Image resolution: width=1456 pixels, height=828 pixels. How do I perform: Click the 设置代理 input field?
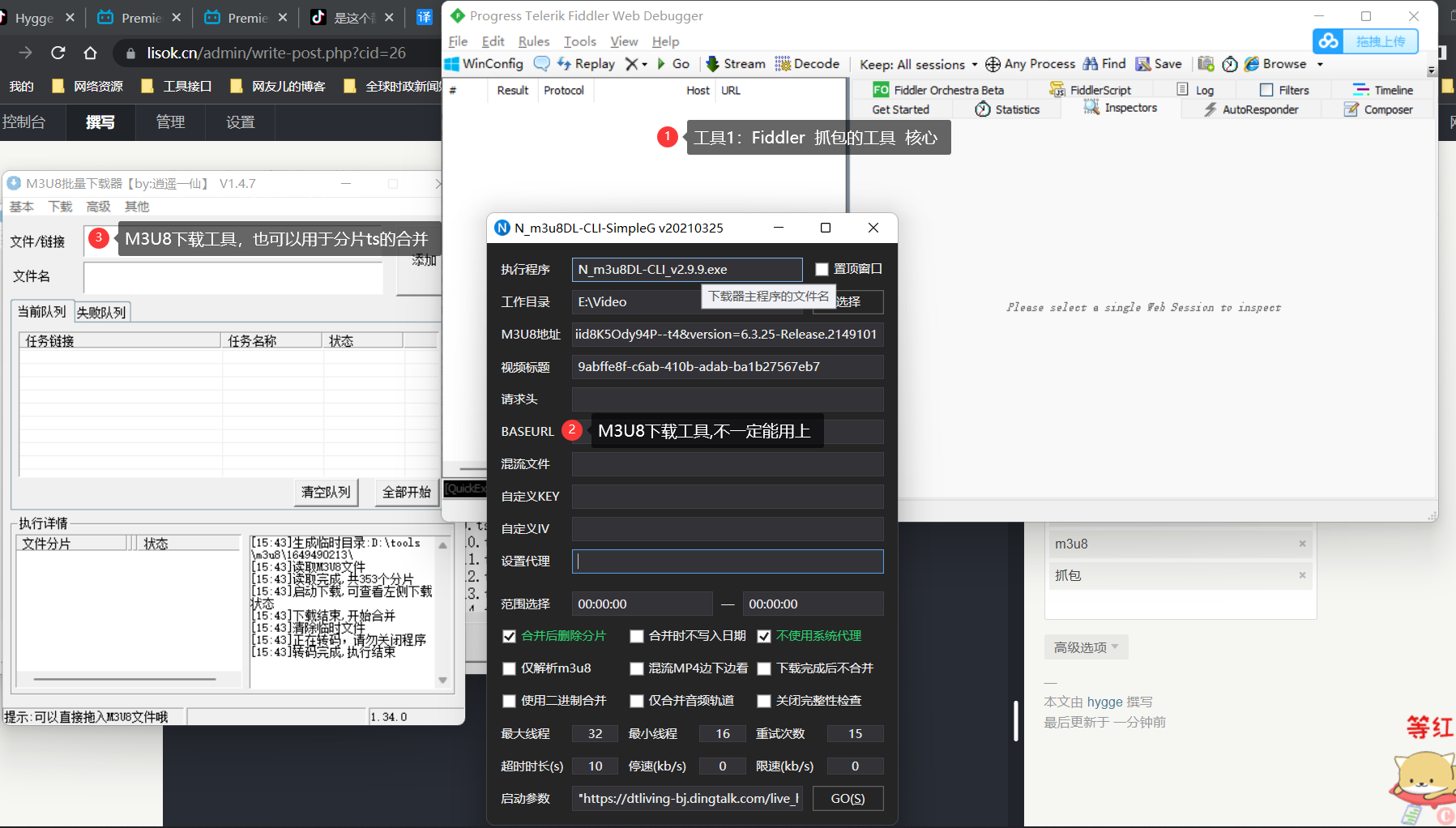[728, 561]
